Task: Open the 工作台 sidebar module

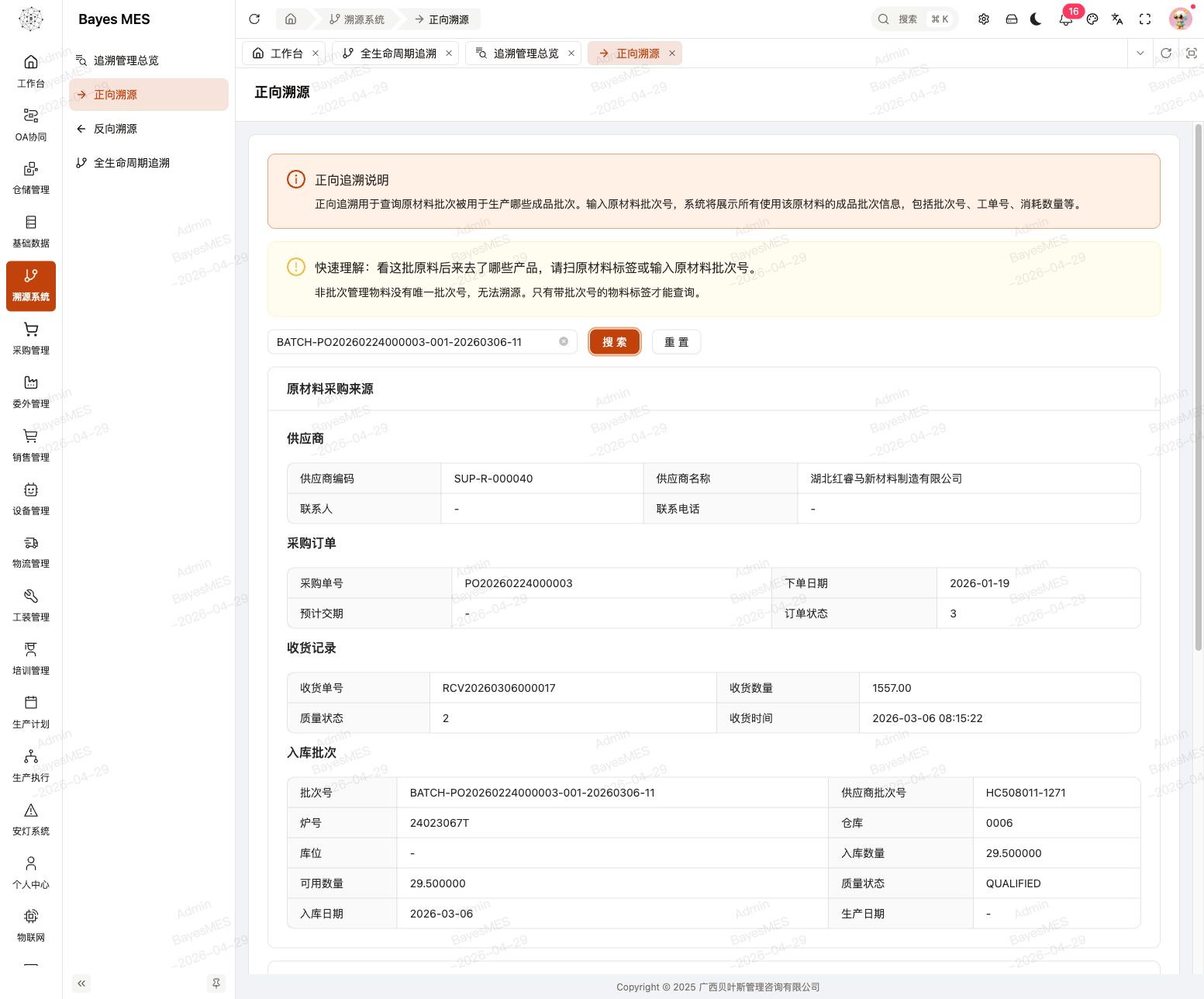Action: (x=31, y=71)
